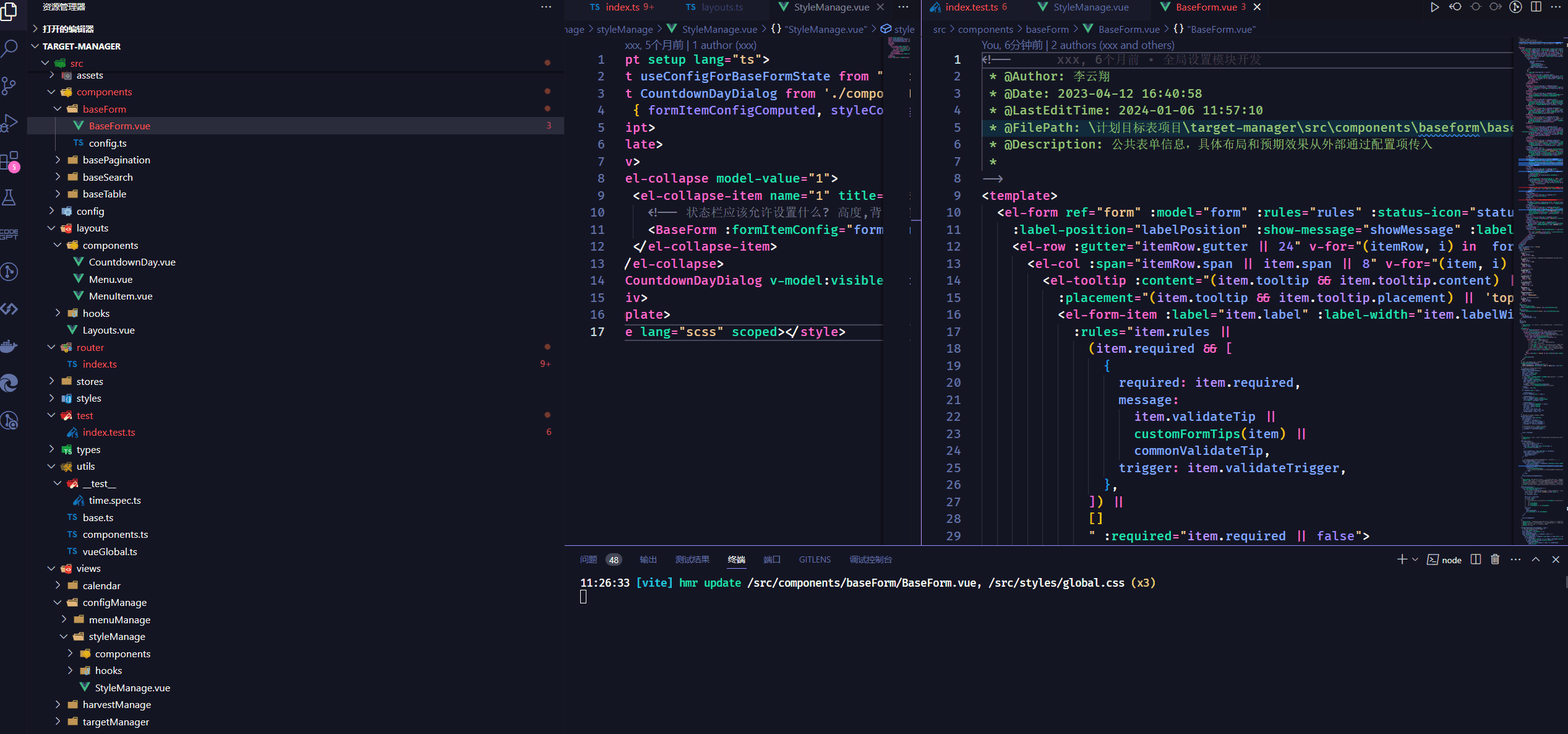Open the Source Control view
1568x734 pixels.
pyautogui.click(x=9, y=85)
